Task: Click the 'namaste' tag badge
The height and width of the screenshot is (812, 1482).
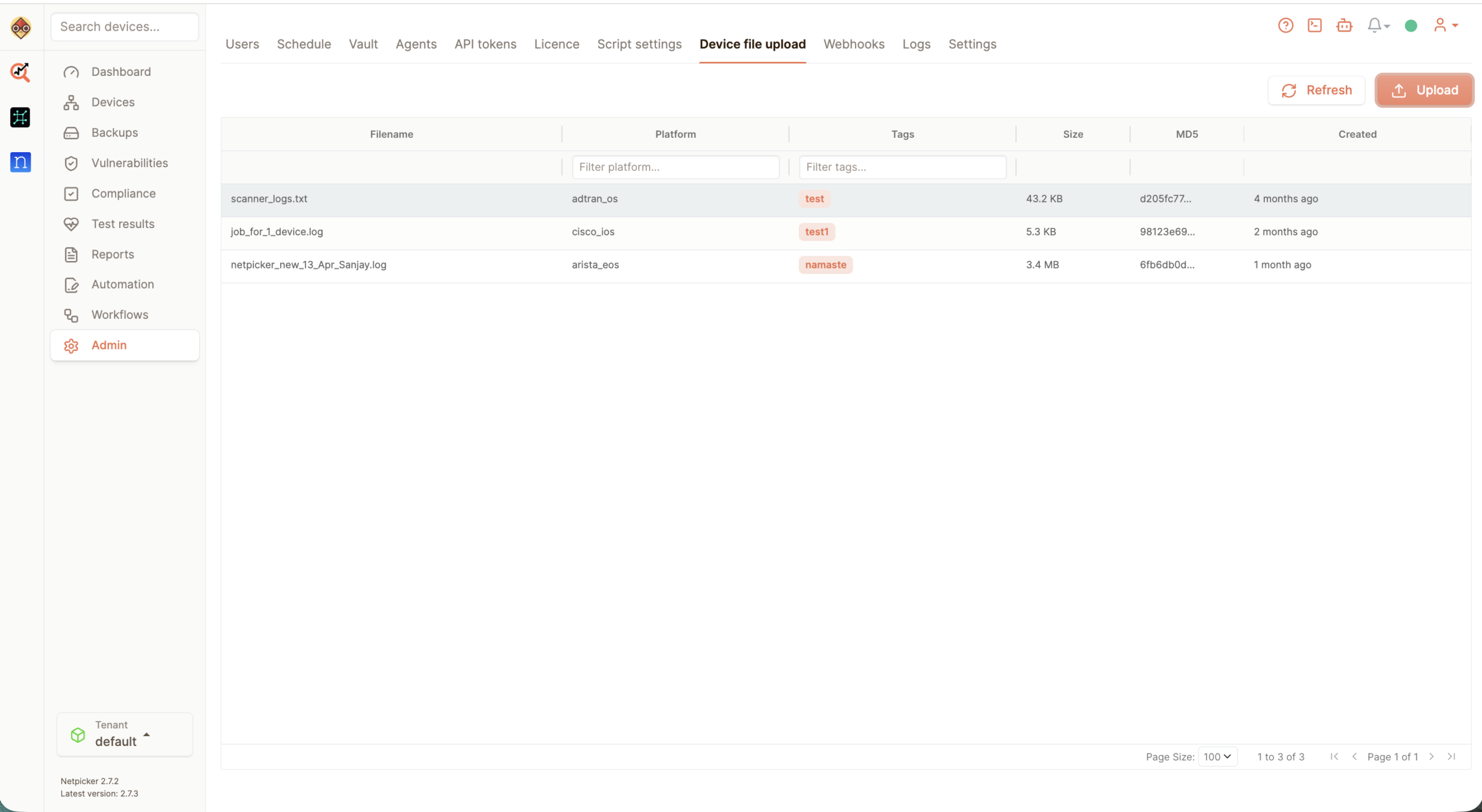Action: 825,265
